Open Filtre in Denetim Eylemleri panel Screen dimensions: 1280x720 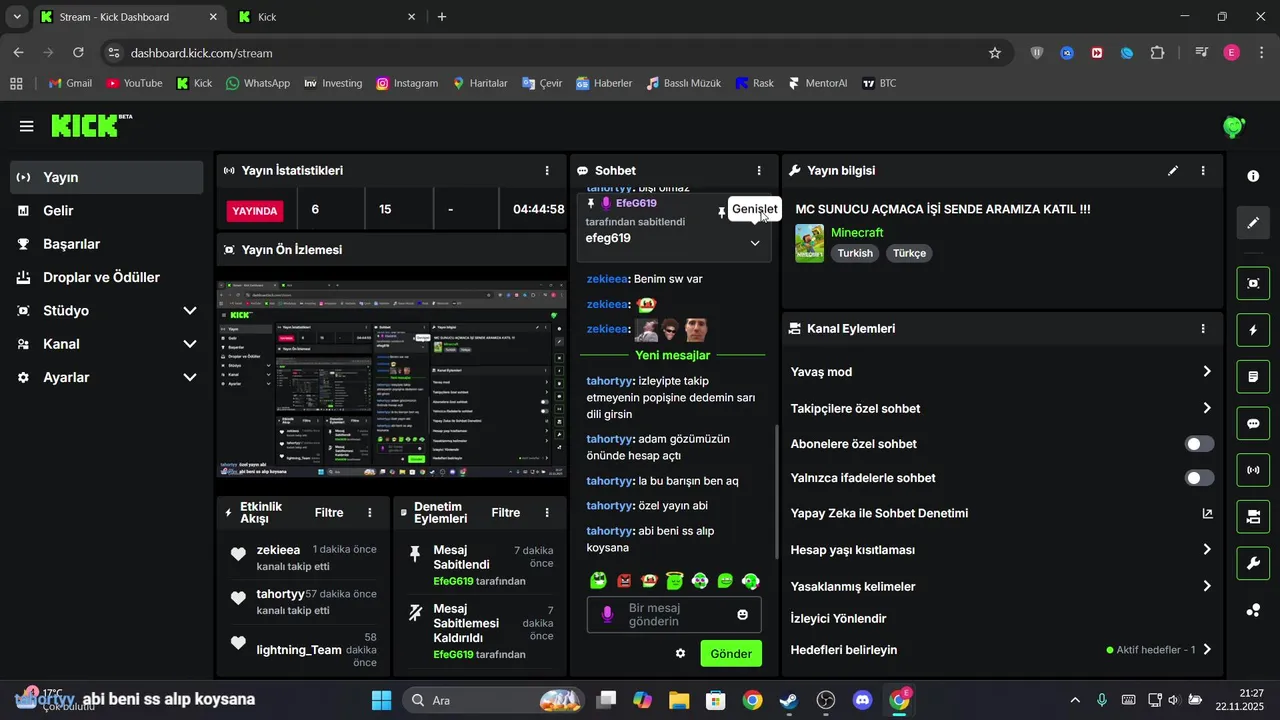click(x=506, y=513)
